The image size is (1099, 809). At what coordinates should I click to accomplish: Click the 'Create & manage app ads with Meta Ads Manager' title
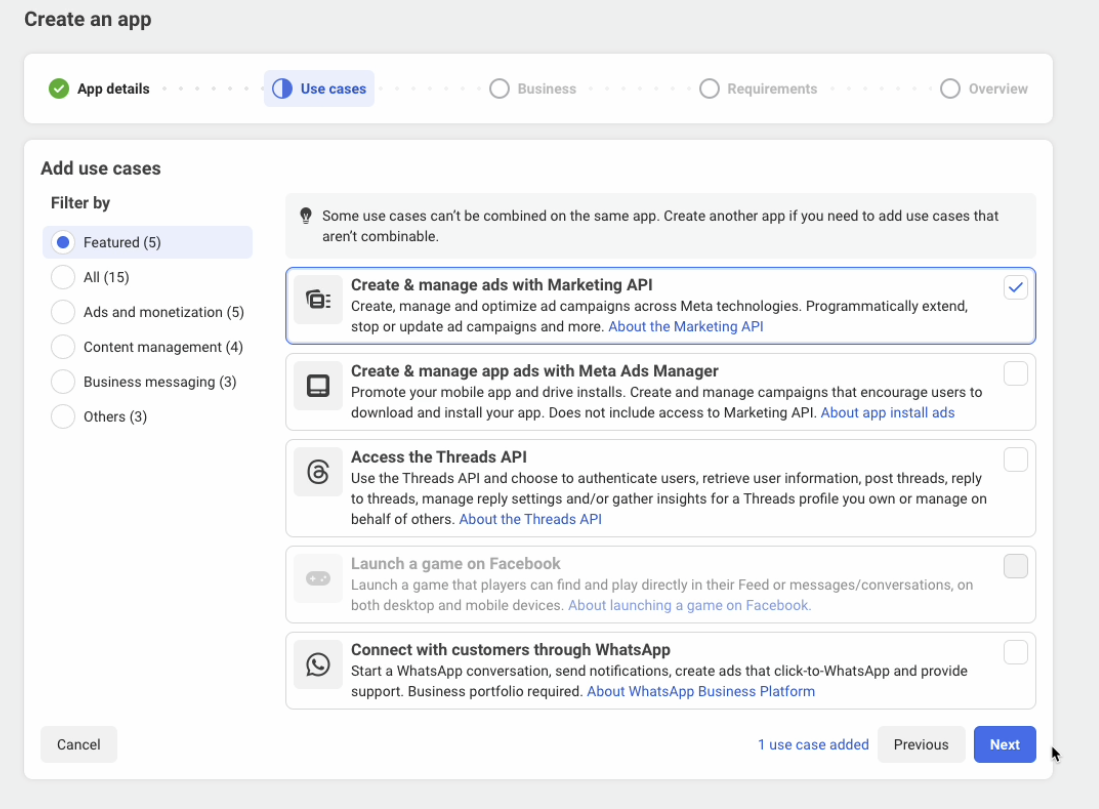535,372
